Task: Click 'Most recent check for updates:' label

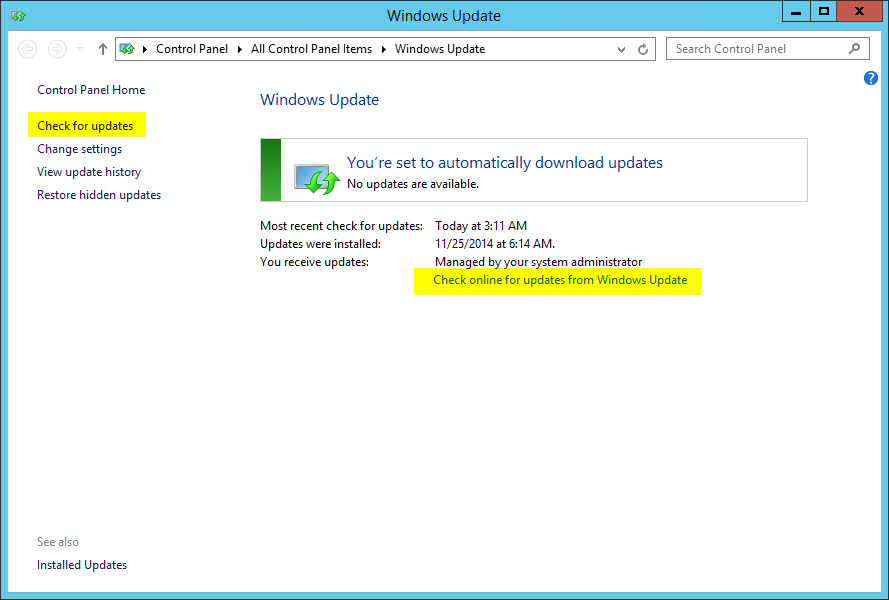Action: (x=341, y=226)
